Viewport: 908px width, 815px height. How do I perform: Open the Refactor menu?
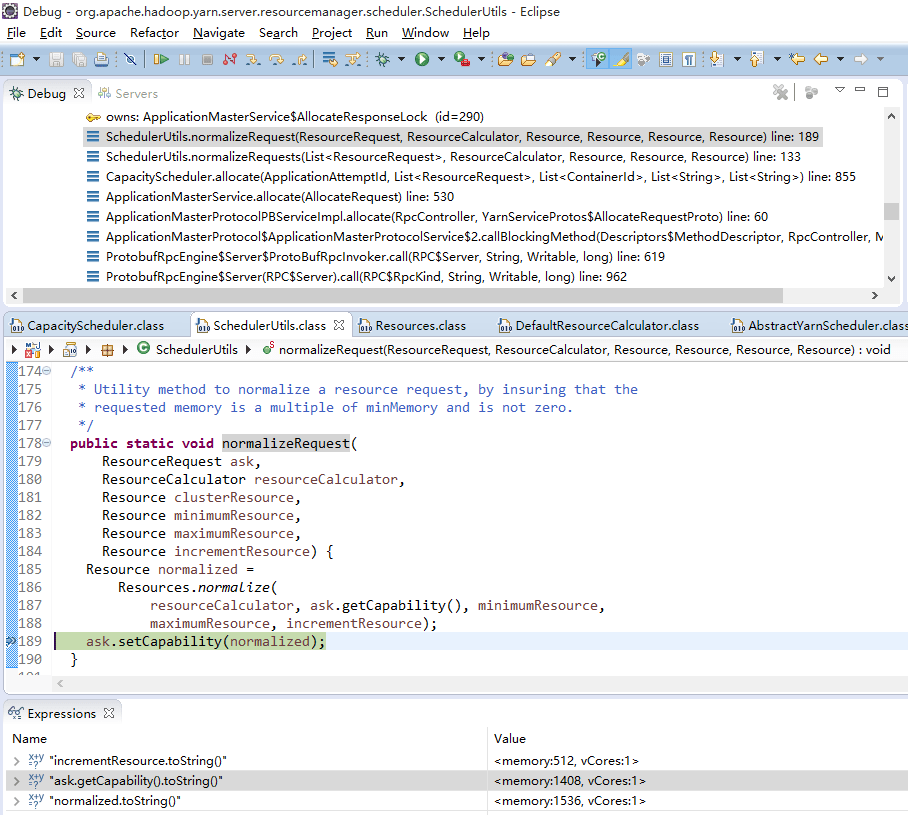point(154,33)
